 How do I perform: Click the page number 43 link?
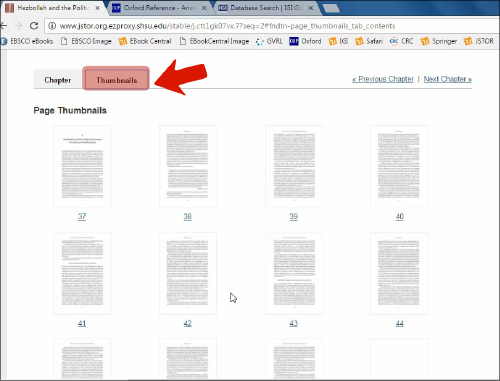click(x=294, y=323)
